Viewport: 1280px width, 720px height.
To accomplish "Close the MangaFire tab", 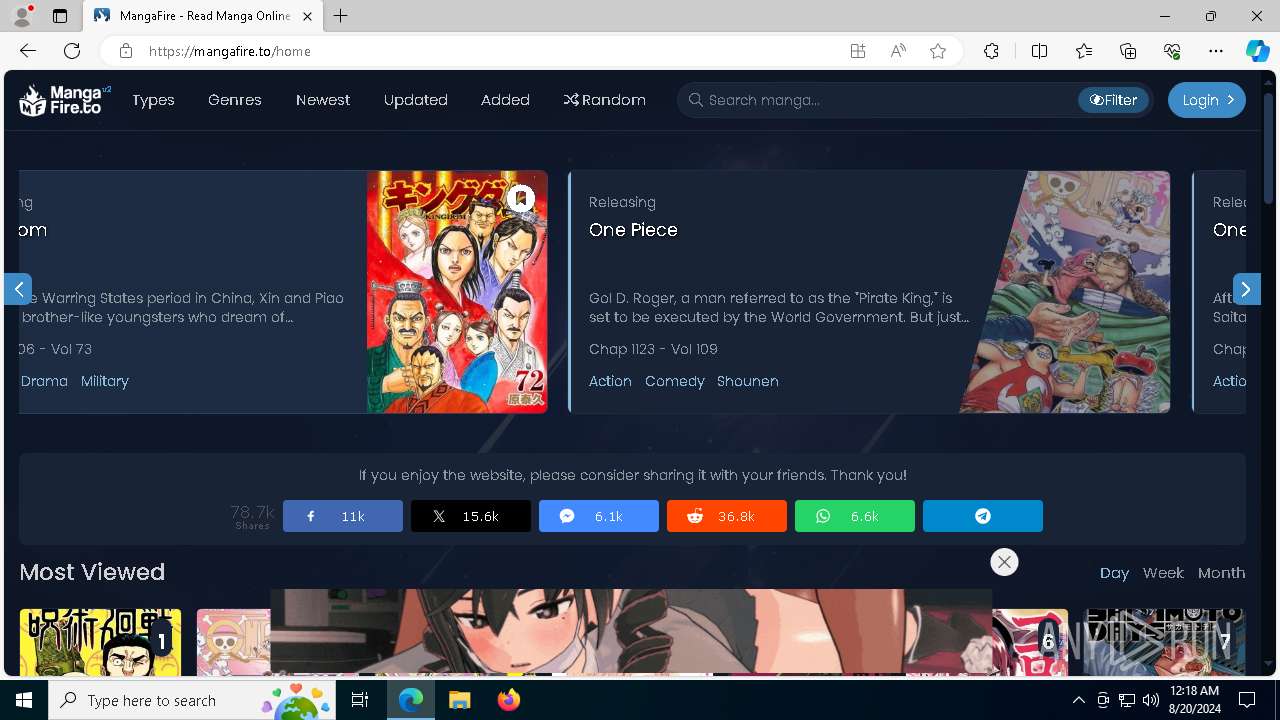I will click(x=308, y=16).
